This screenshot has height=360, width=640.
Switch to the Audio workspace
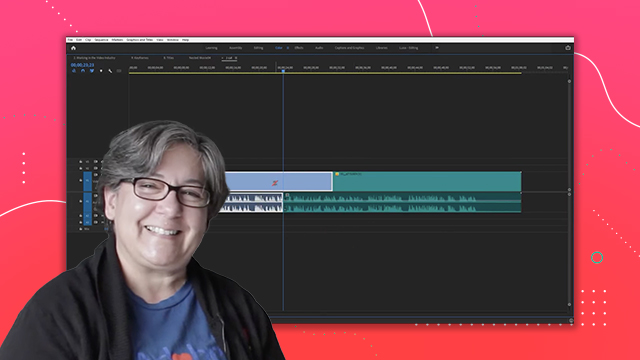pyautogui.click(x=319, y=48)
